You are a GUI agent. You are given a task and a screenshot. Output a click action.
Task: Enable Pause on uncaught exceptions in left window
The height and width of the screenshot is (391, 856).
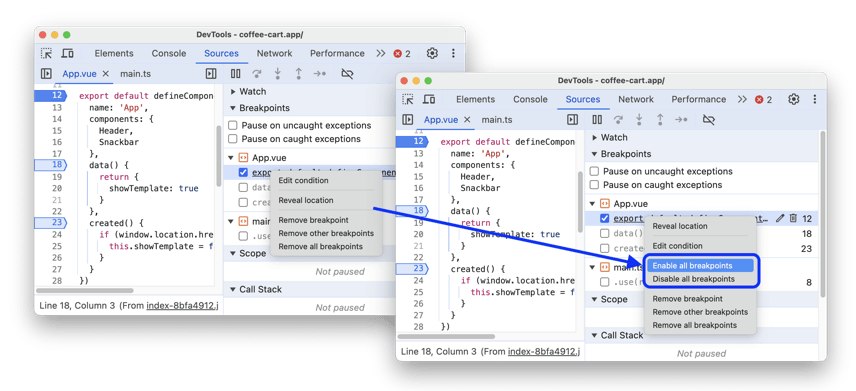[233, 126]
